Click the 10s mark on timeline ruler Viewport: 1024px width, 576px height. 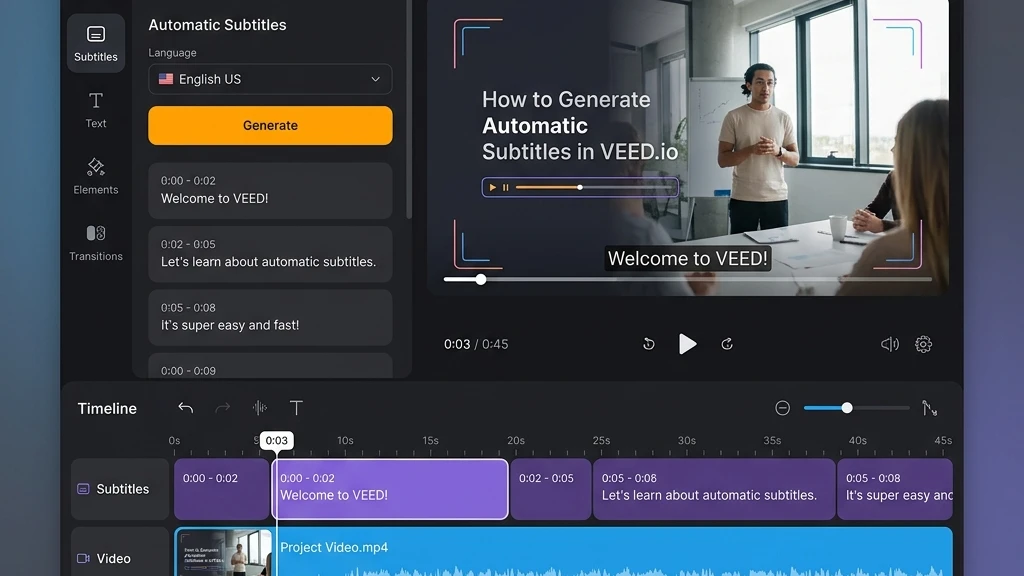[x=345, y=441]
